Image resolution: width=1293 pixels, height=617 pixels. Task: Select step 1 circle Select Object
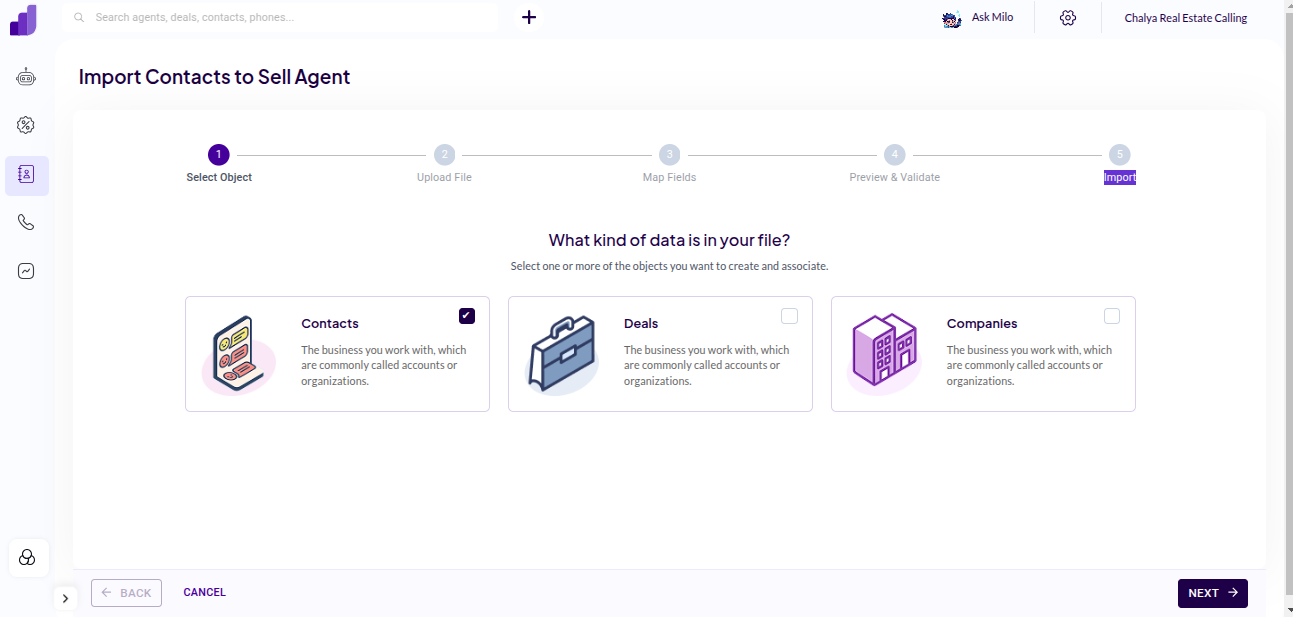point(219,154)
